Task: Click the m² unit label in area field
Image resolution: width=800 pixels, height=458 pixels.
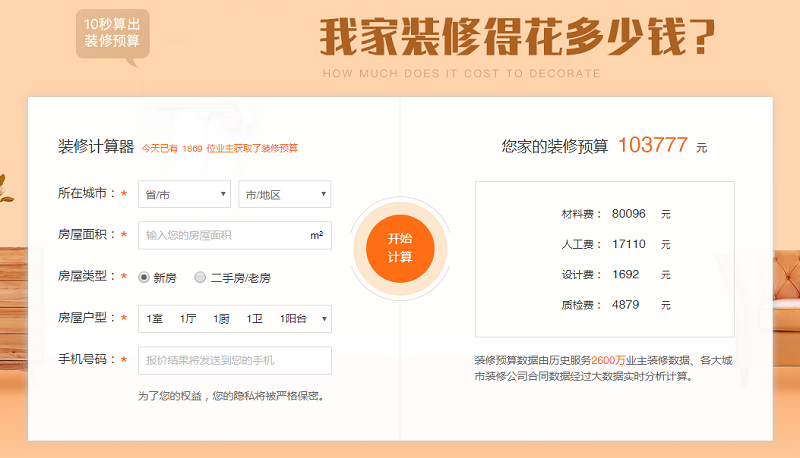Action: [x=316, y=235]
